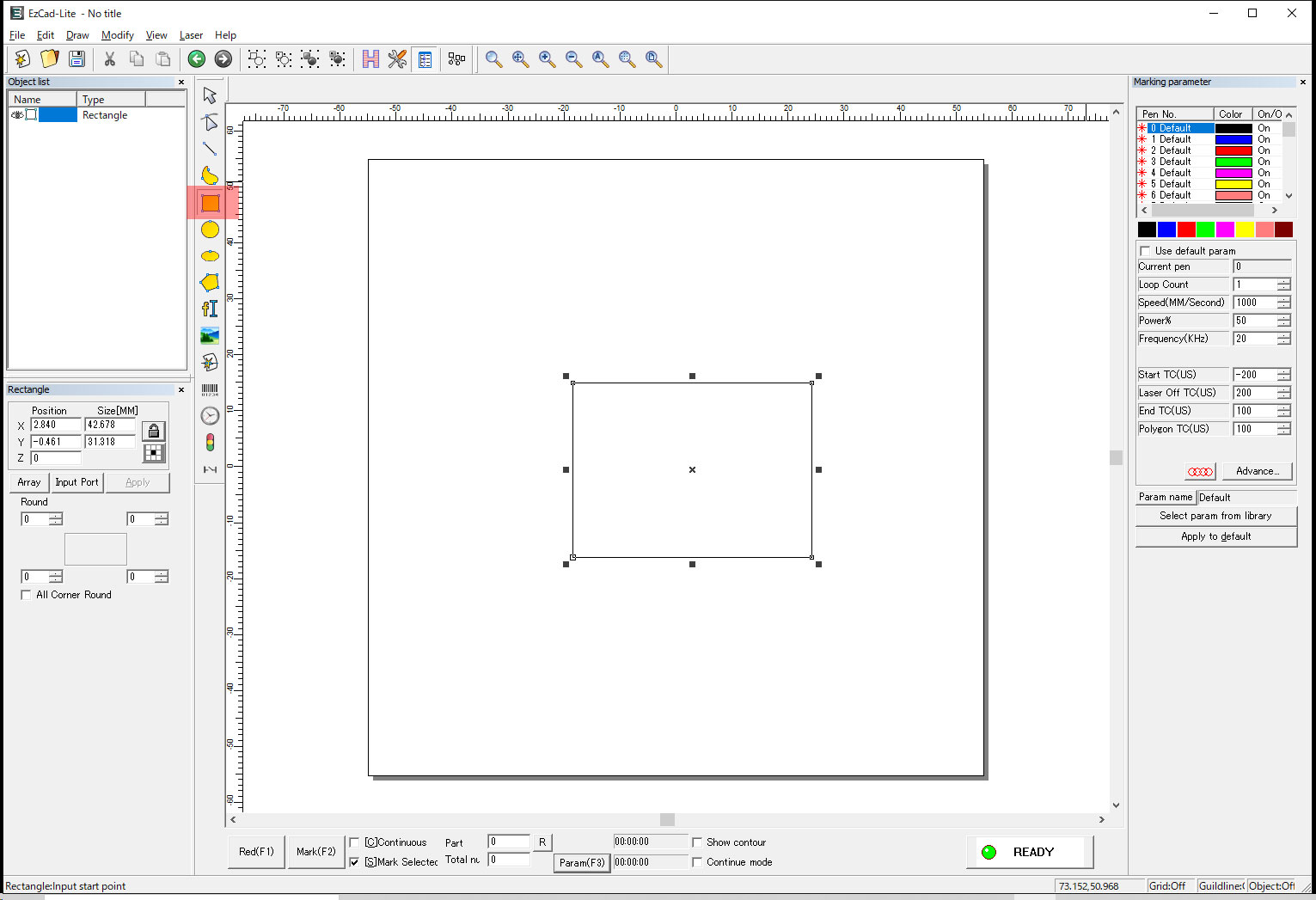Select the ellipse drawing tool
Viewport: 1316px width, 900px height.
[x=210, y=256]
